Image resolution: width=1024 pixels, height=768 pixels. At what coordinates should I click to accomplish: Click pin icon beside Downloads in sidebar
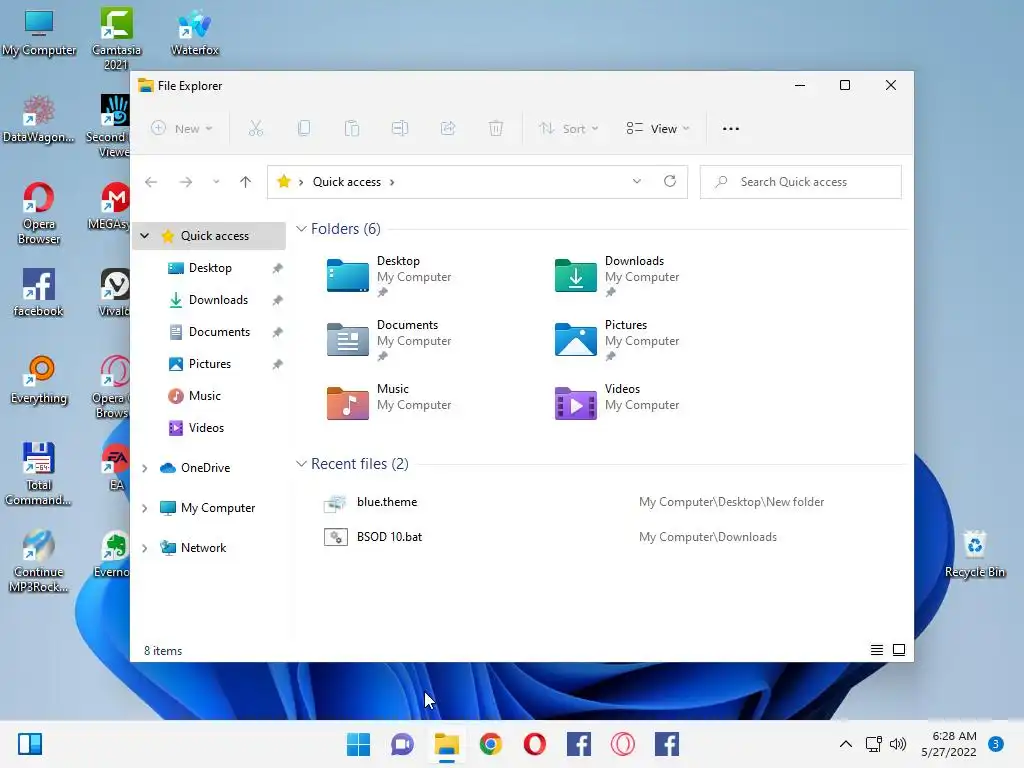(278, 300)
